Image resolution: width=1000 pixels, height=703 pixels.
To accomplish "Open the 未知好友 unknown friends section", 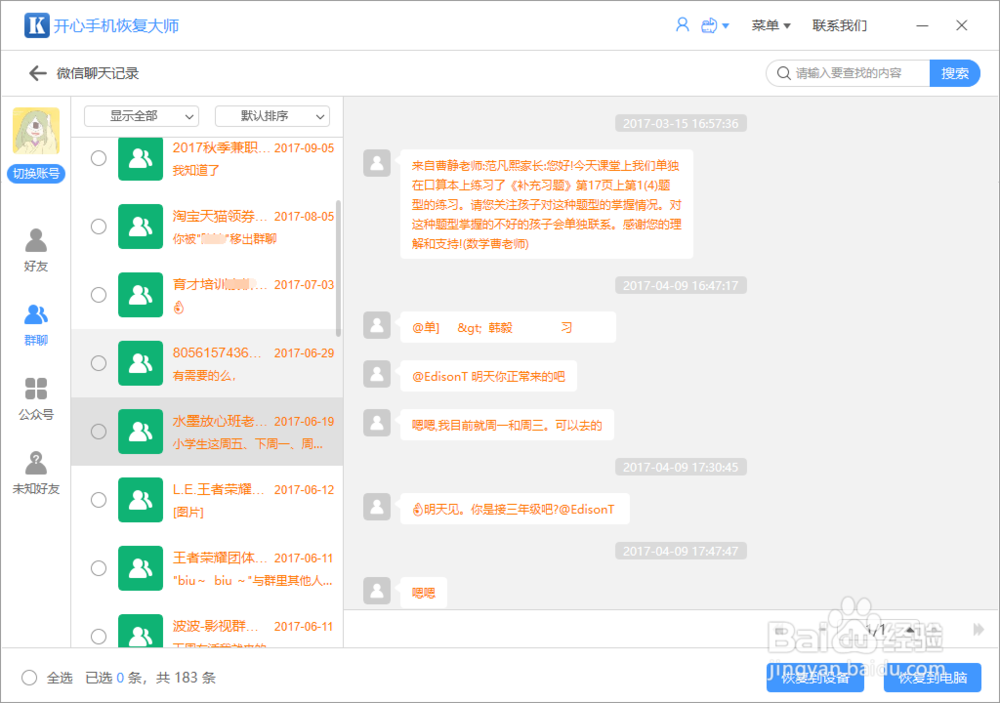I will click(36, 473).
